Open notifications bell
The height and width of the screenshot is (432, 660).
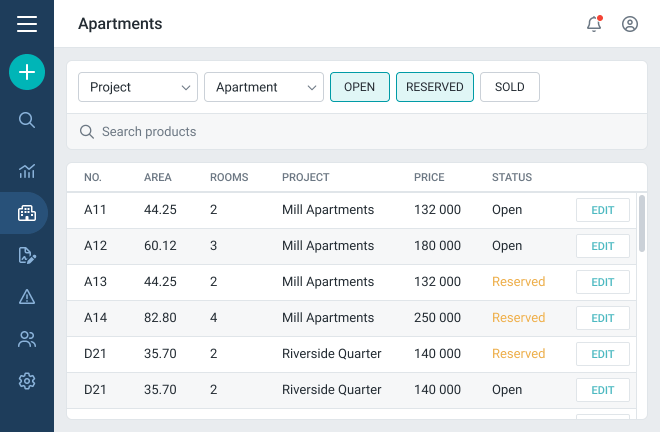[x=594, y=24]
